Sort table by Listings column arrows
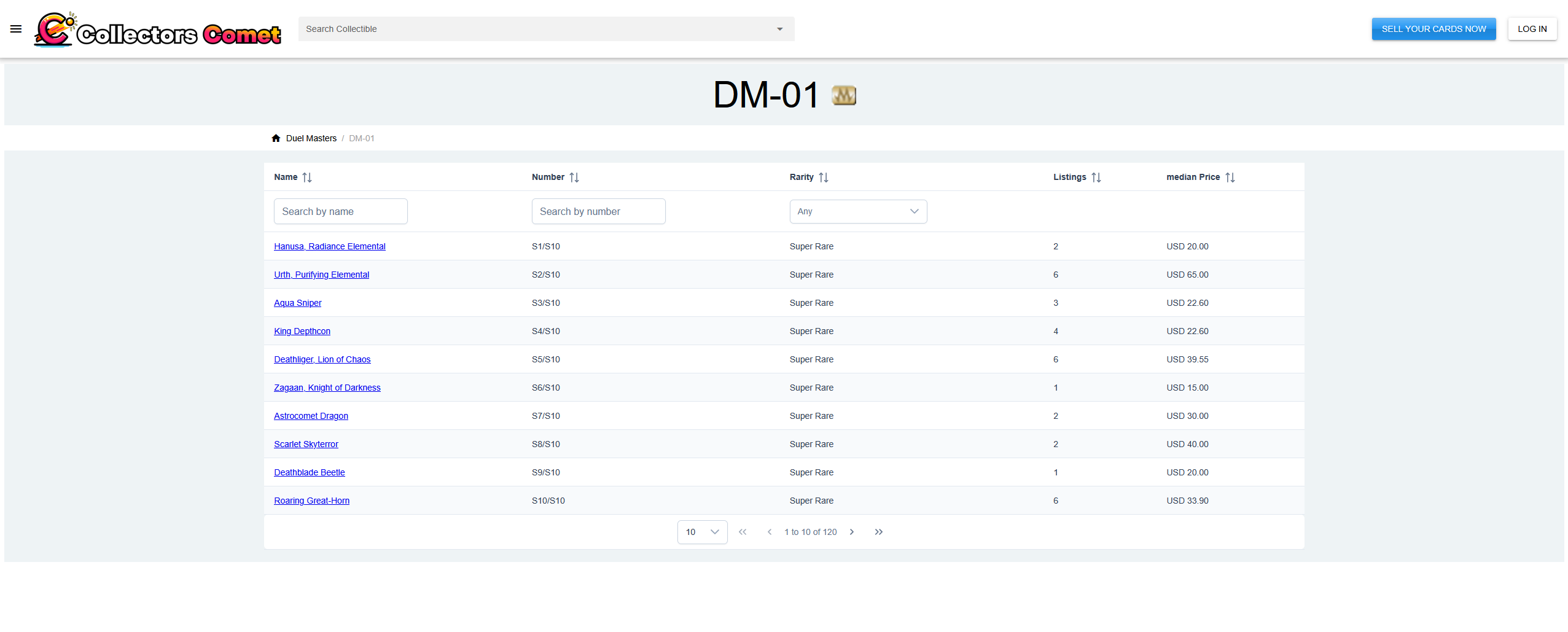Viewport: 1568px width, 632px height. point(1096,178)
